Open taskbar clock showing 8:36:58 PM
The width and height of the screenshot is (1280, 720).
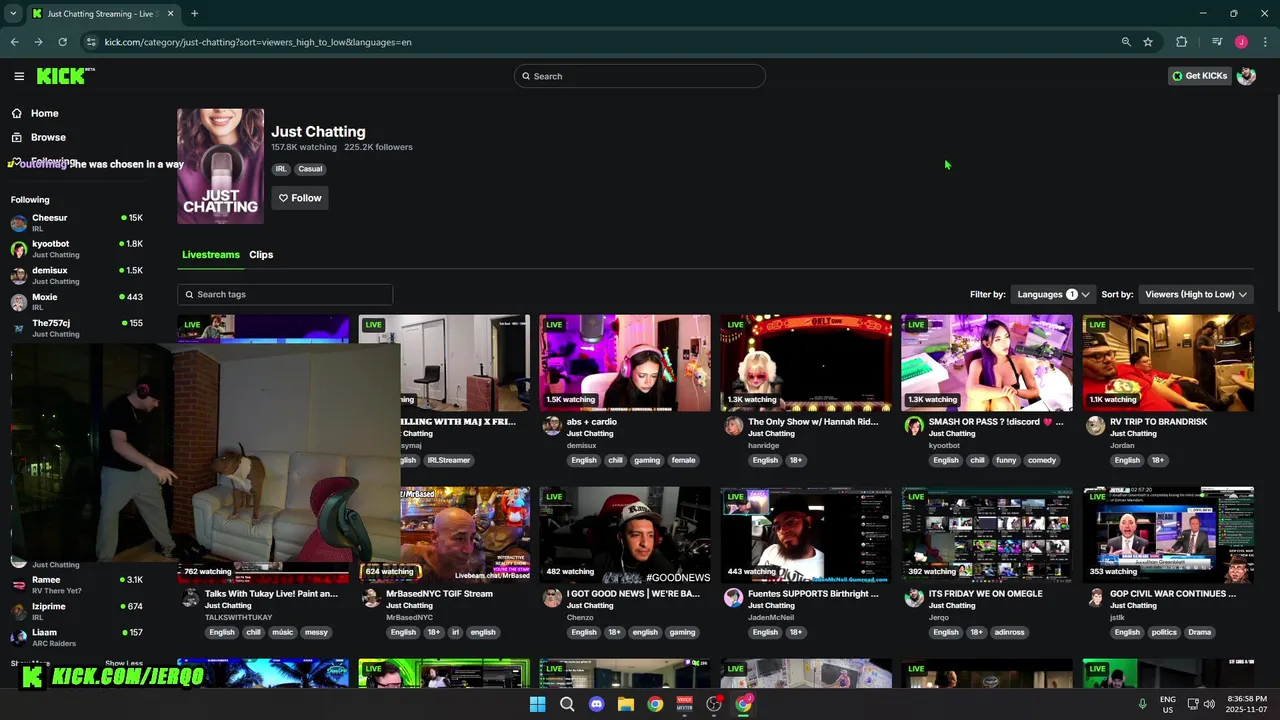pyautogui.click(x=1247, y=704)
